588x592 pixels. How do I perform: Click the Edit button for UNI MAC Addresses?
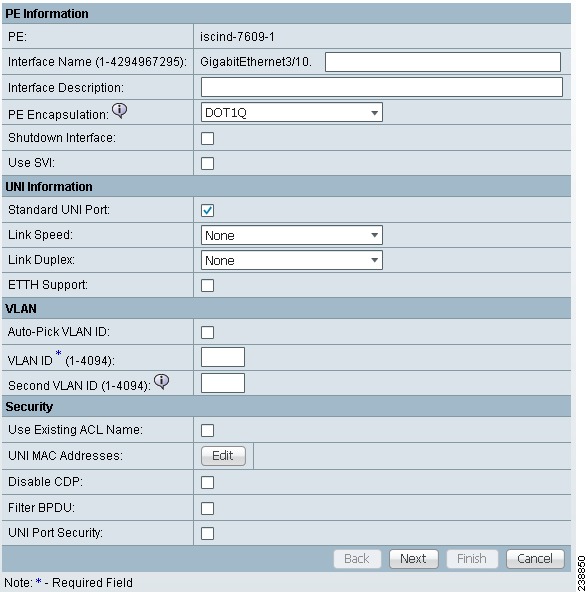pos(223,456)
